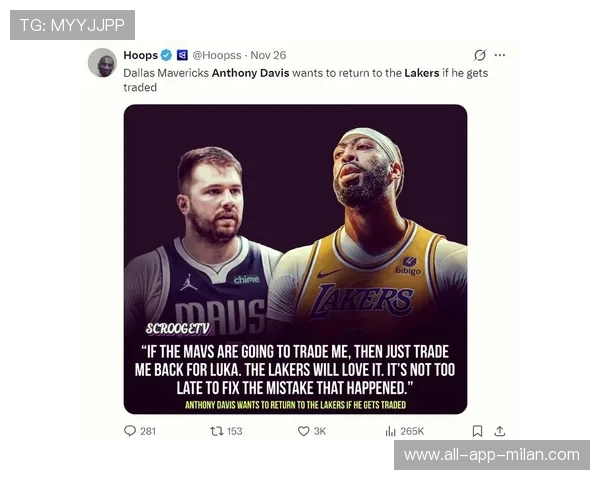Screen dimensions: 600x480
Task: View analytics icon showing 265K views
Action: click(x=390, y=431)
